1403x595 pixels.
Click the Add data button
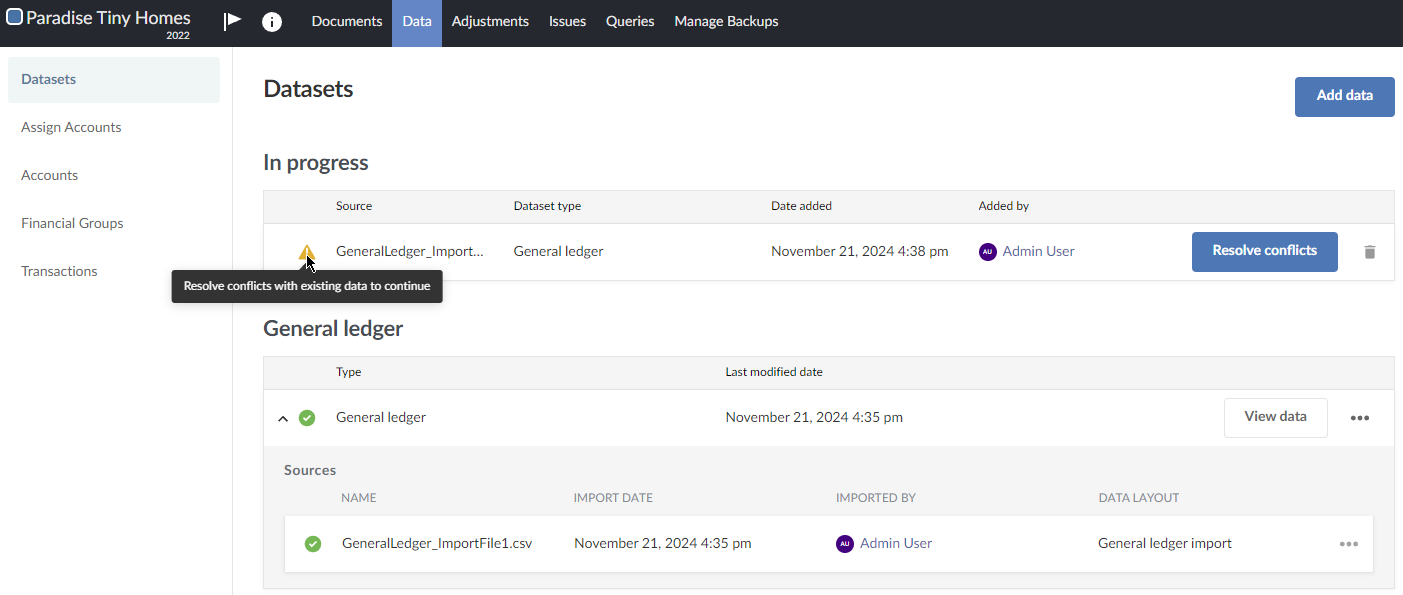pos(1344,96)
